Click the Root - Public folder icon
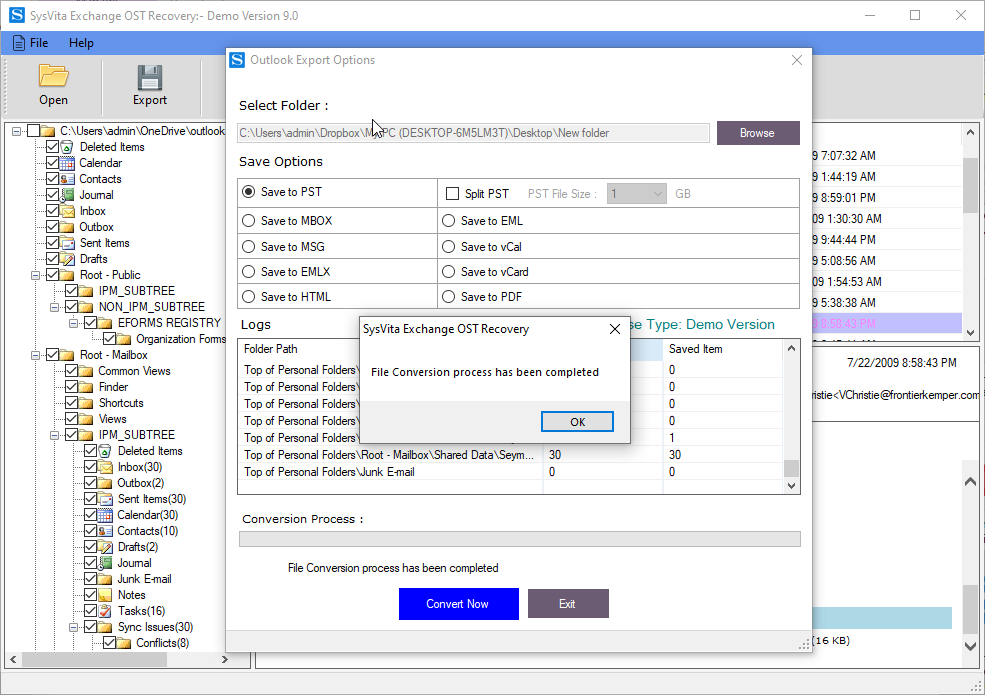985x695 pixels. pos(67,275)
